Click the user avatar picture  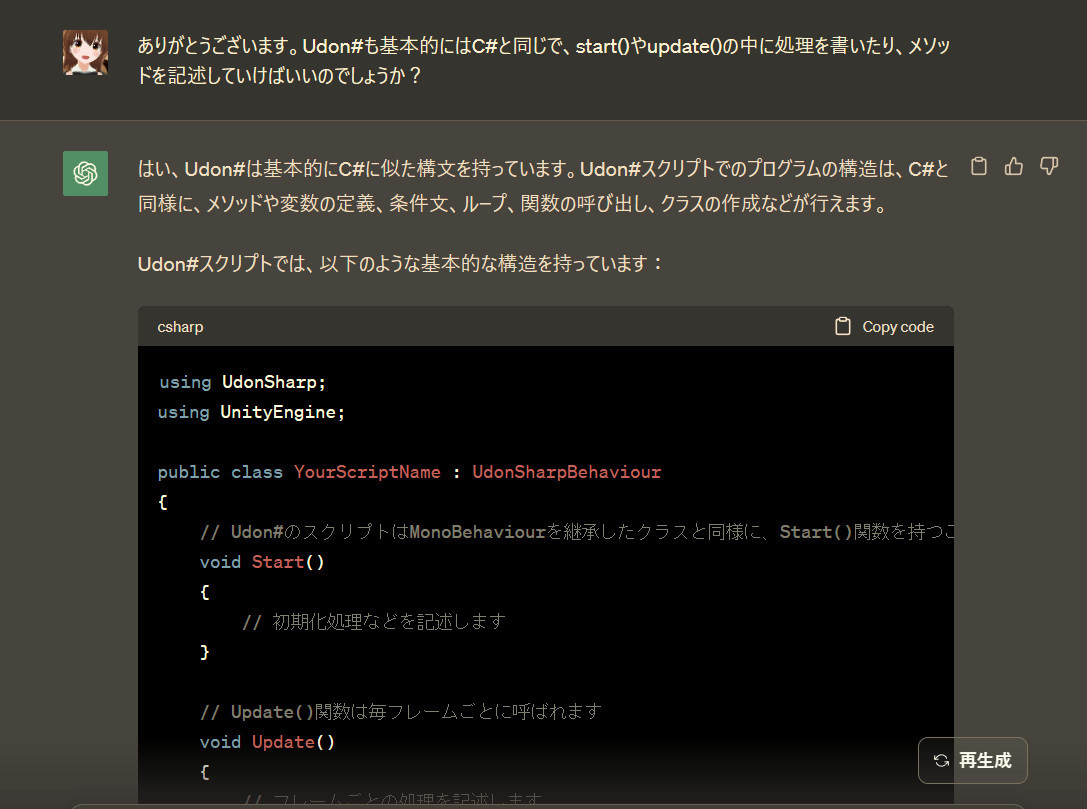click(x=85, y=52)
